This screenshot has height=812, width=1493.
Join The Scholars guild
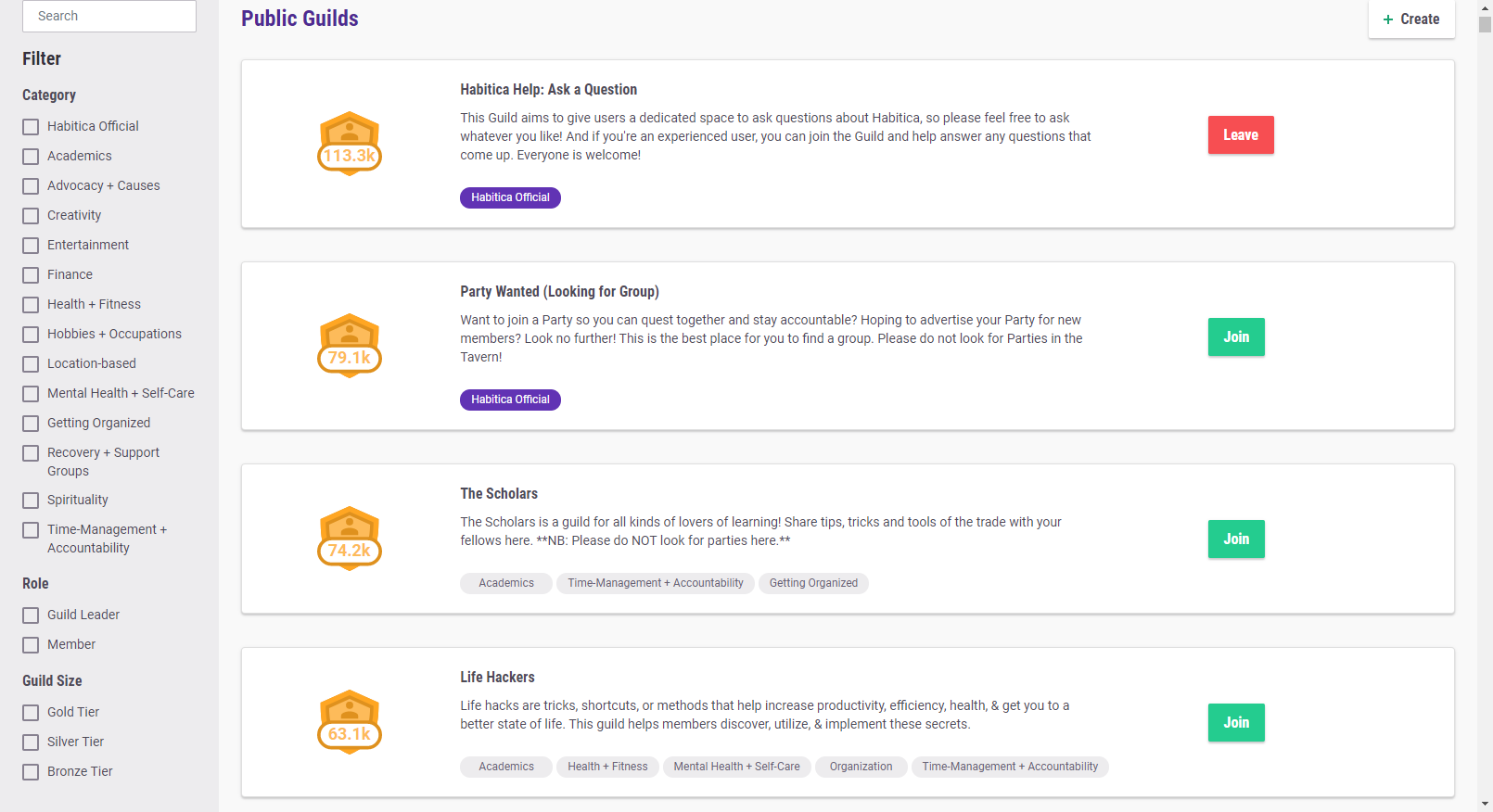tap(1235, 539)
